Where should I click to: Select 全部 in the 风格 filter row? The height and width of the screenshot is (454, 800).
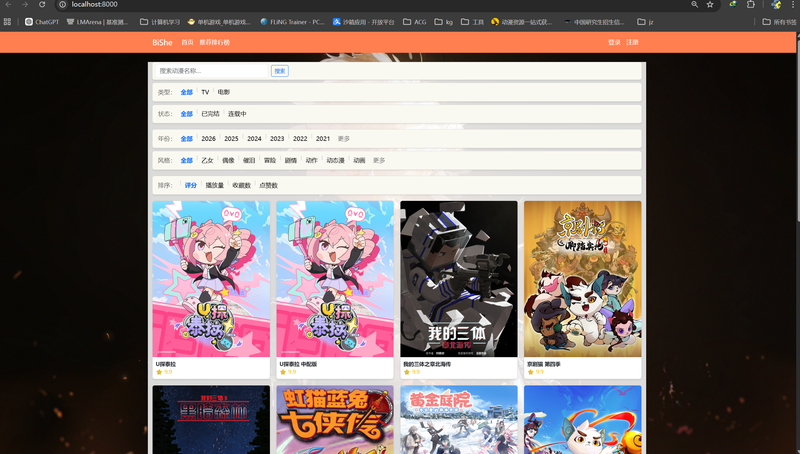(186, 160)
